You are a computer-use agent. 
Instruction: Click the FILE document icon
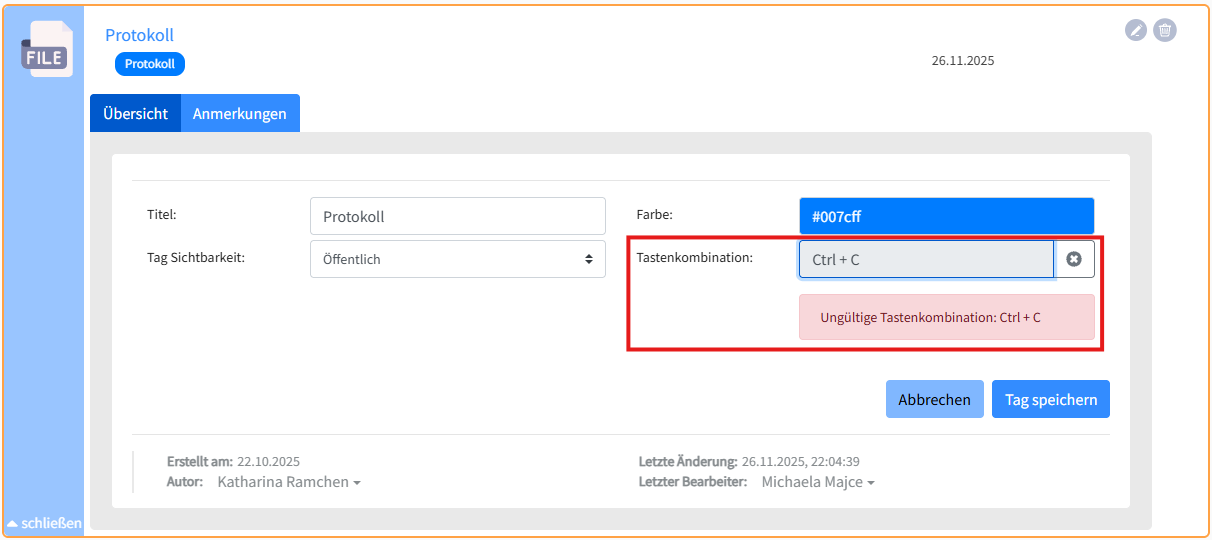click(46, 50)
